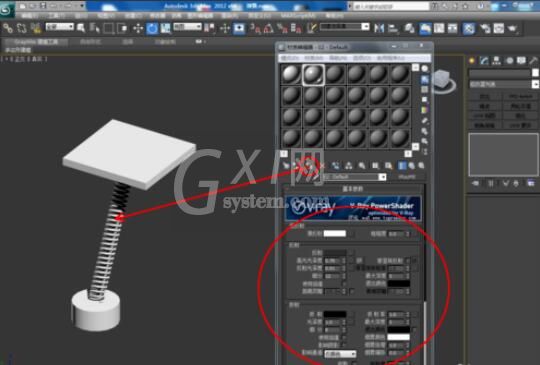Click Rectangular Selection Region icon
This screenshot has height=365, width=540.
pyautogui.click(x=108, y=28)
